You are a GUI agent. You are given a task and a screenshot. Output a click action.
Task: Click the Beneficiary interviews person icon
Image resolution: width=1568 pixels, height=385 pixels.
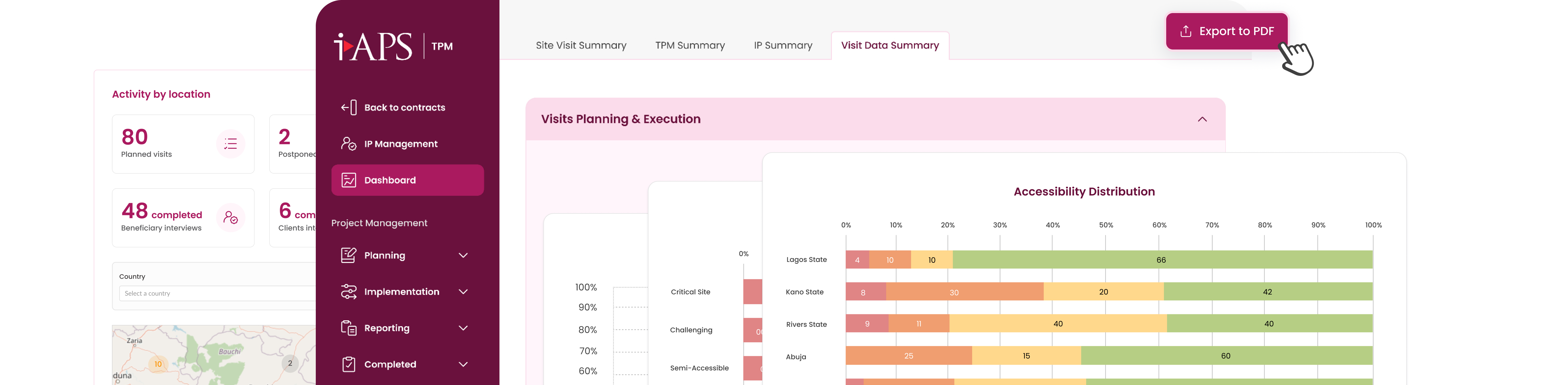231,218
